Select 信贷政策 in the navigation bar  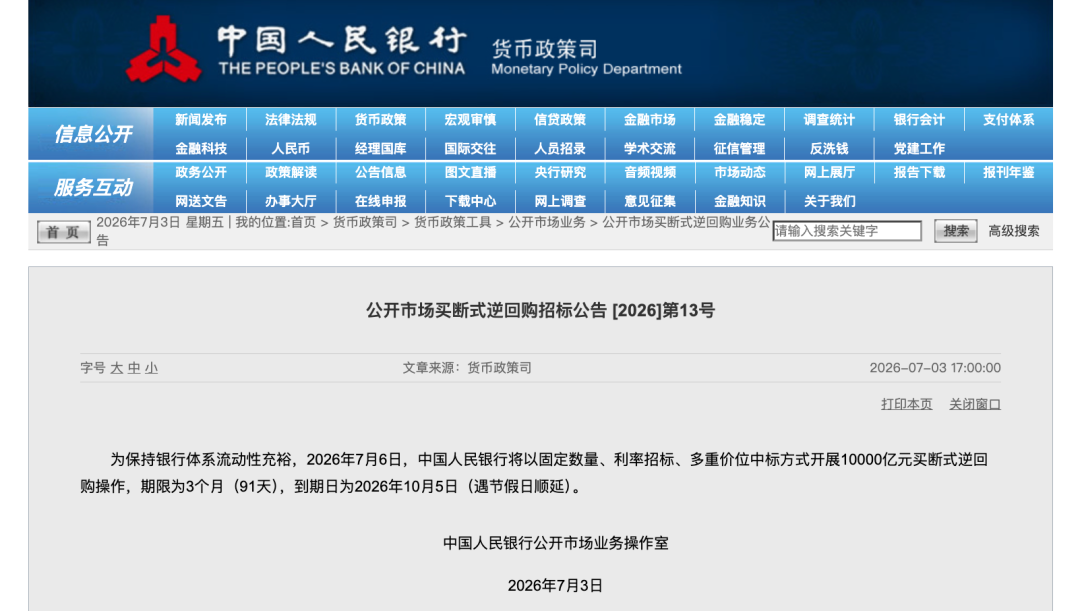pos(560,120)
